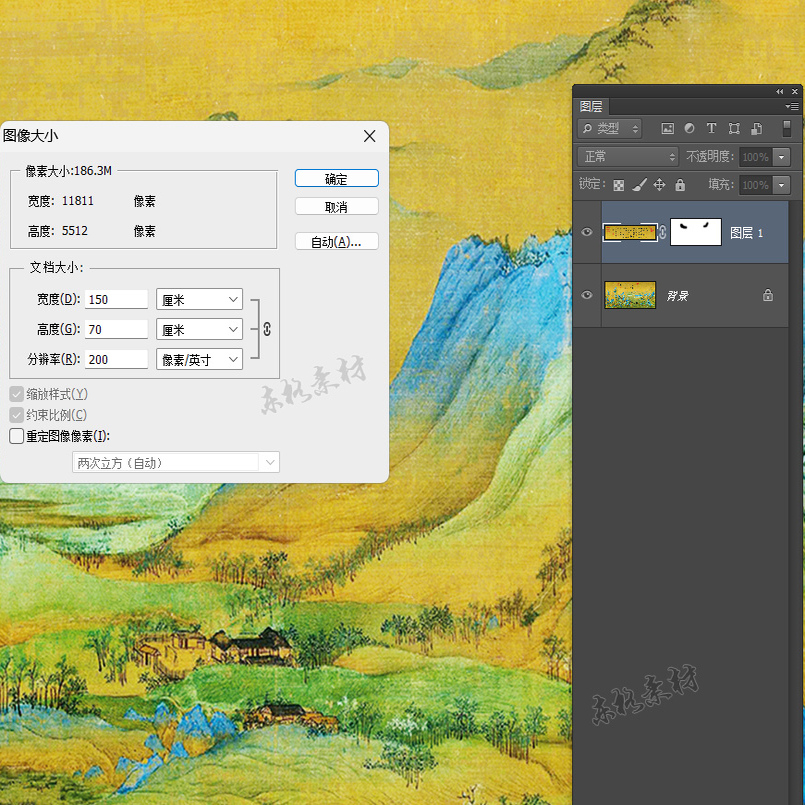Select the 背景 layer name
805x805 pixels.
click(x=677, y=296)
